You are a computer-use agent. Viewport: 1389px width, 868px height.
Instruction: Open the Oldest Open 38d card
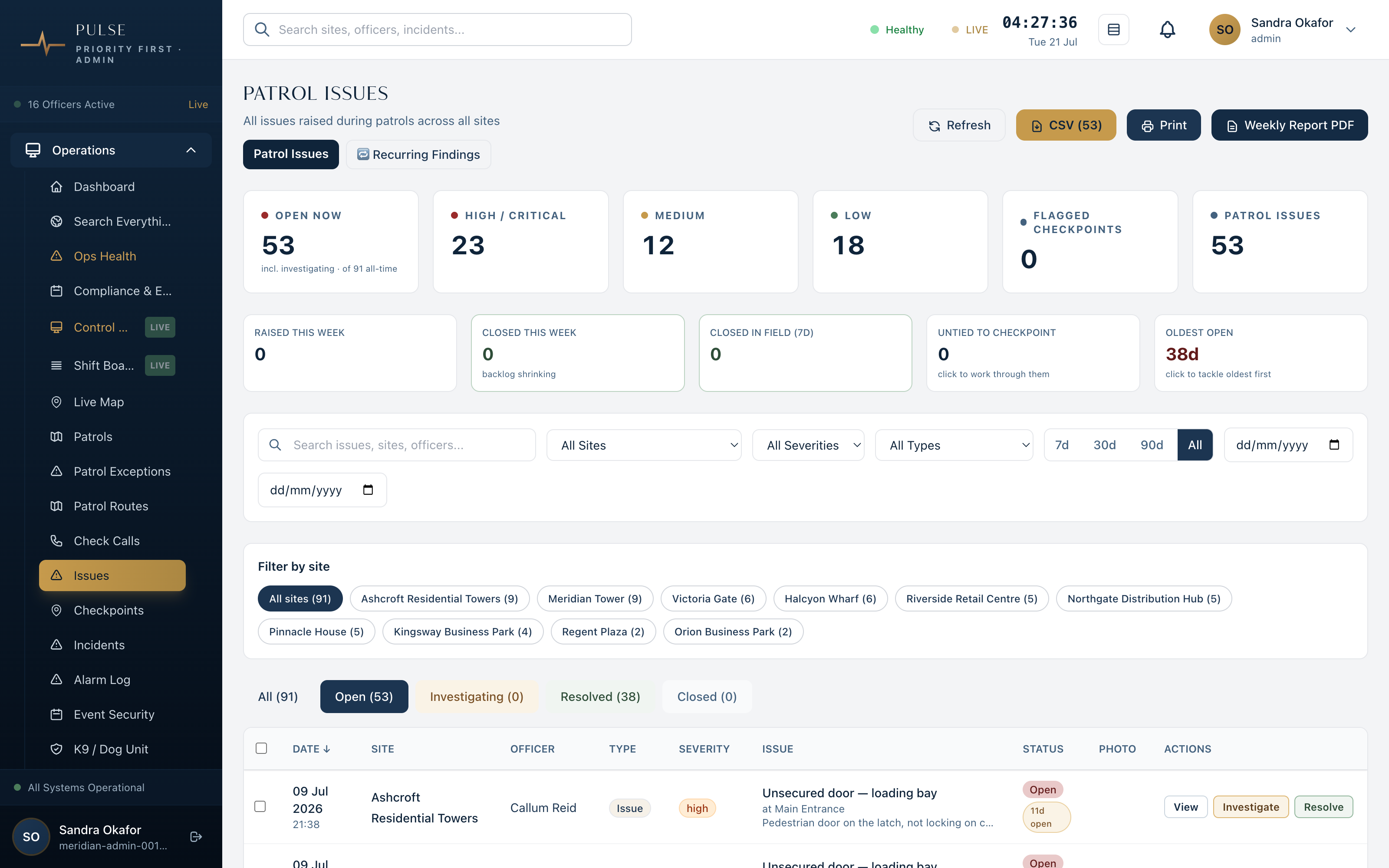[1261, 353]
